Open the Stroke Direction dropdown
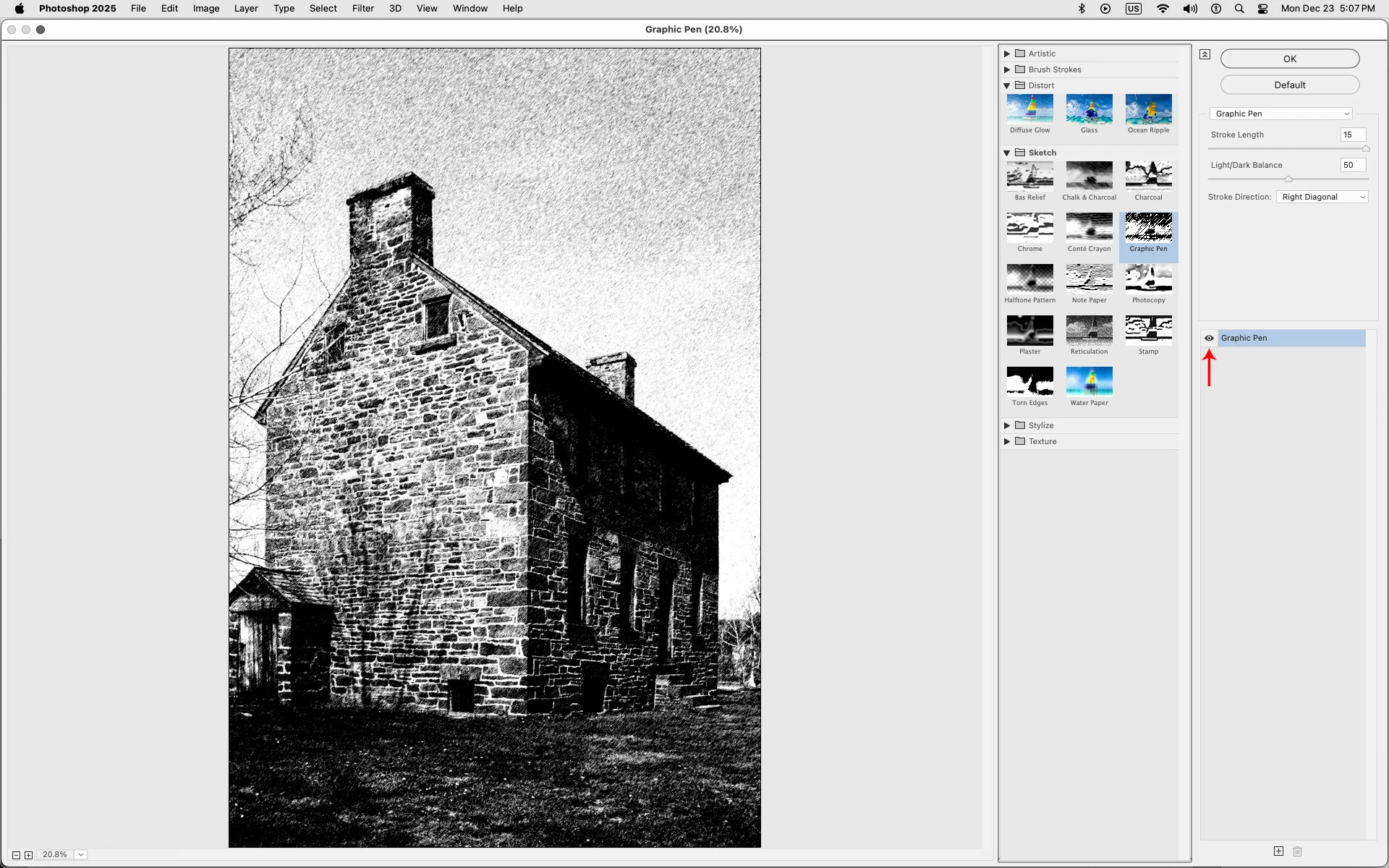Screen dimensions: 1389x868 (x=1322, y=197)
